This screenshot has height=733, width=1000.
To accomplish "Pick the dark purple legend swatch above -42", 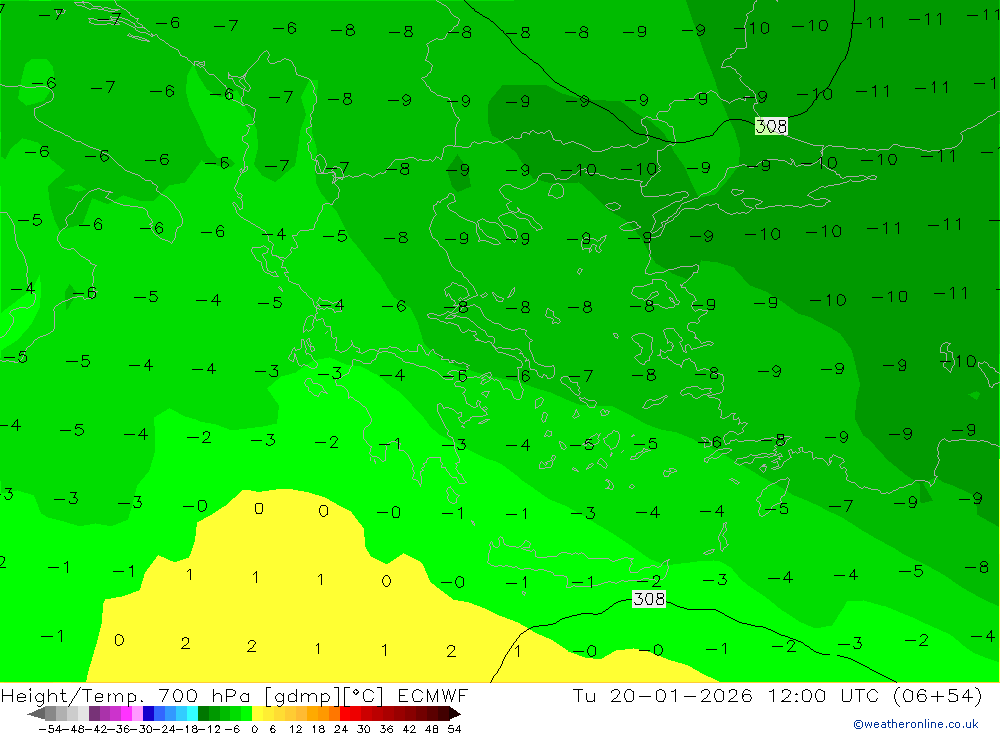I will point(94,714).
